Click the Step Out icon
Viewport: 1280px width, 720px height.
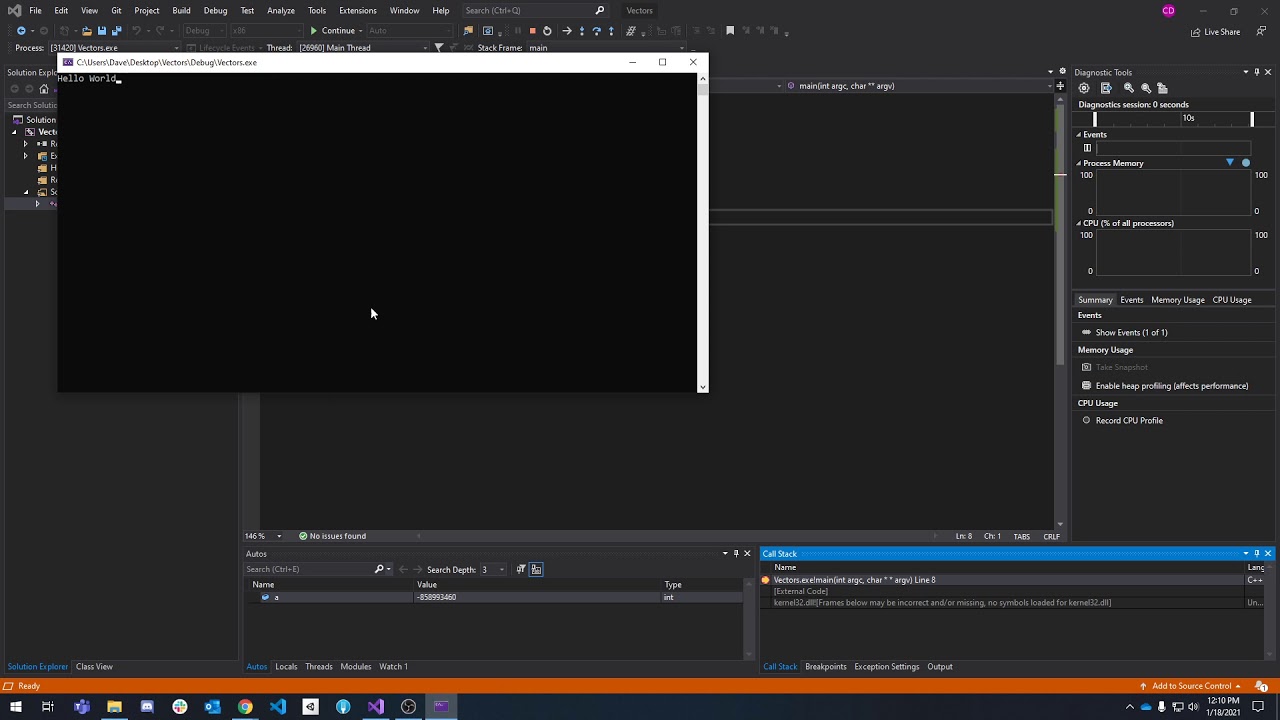(611, 31)
